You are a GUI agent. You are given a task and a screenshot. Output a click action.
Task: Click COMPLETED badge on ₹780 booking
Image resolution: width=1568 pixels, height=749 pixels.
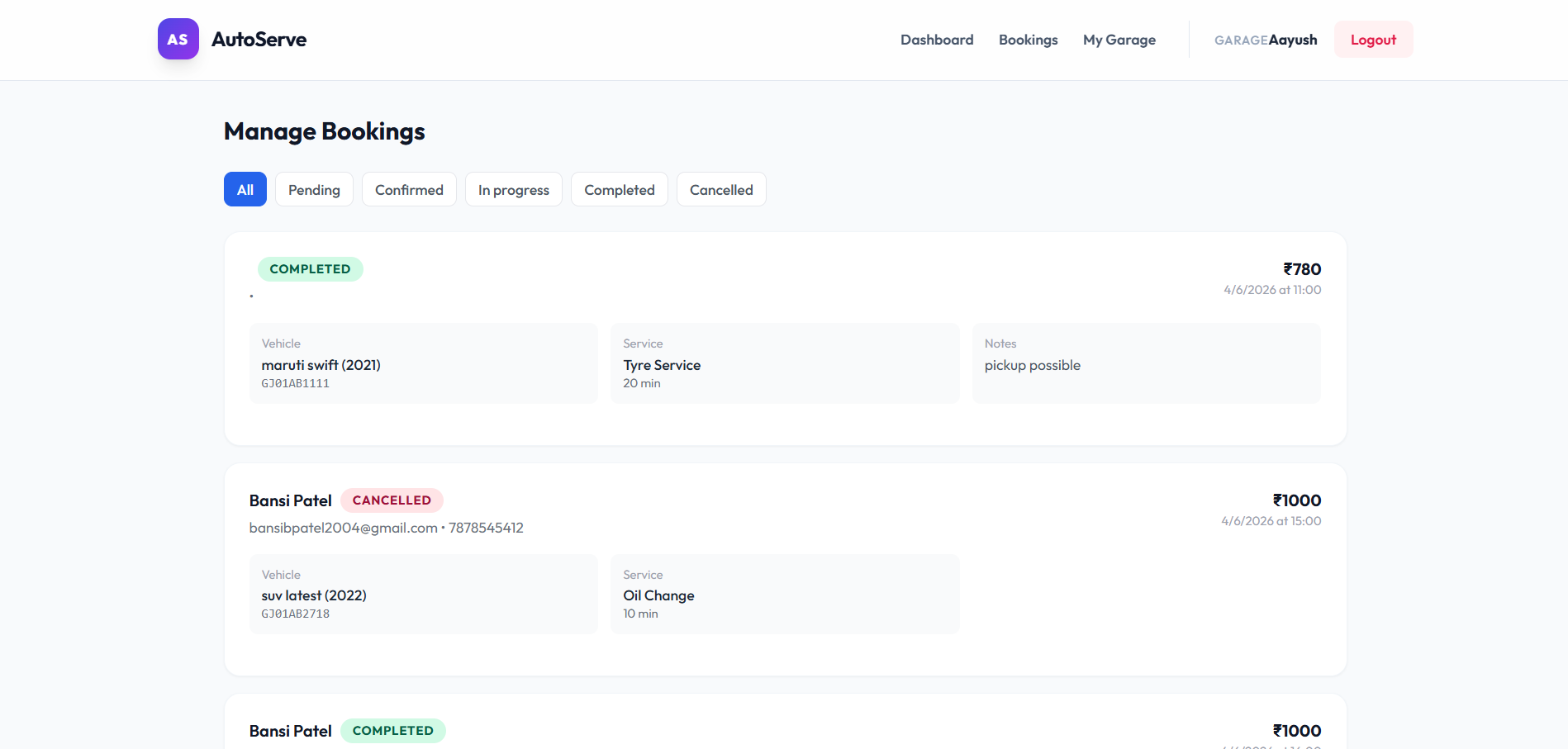click(x=310, y=269)
